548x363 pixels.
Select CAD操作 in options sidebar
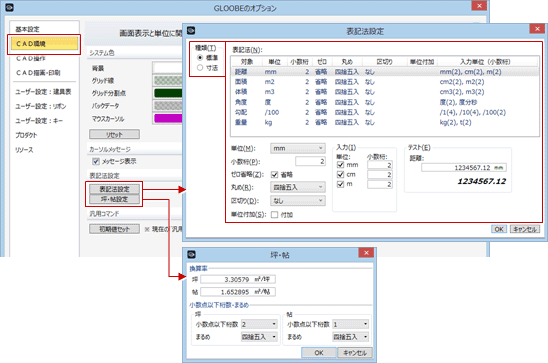click(31, 58)
